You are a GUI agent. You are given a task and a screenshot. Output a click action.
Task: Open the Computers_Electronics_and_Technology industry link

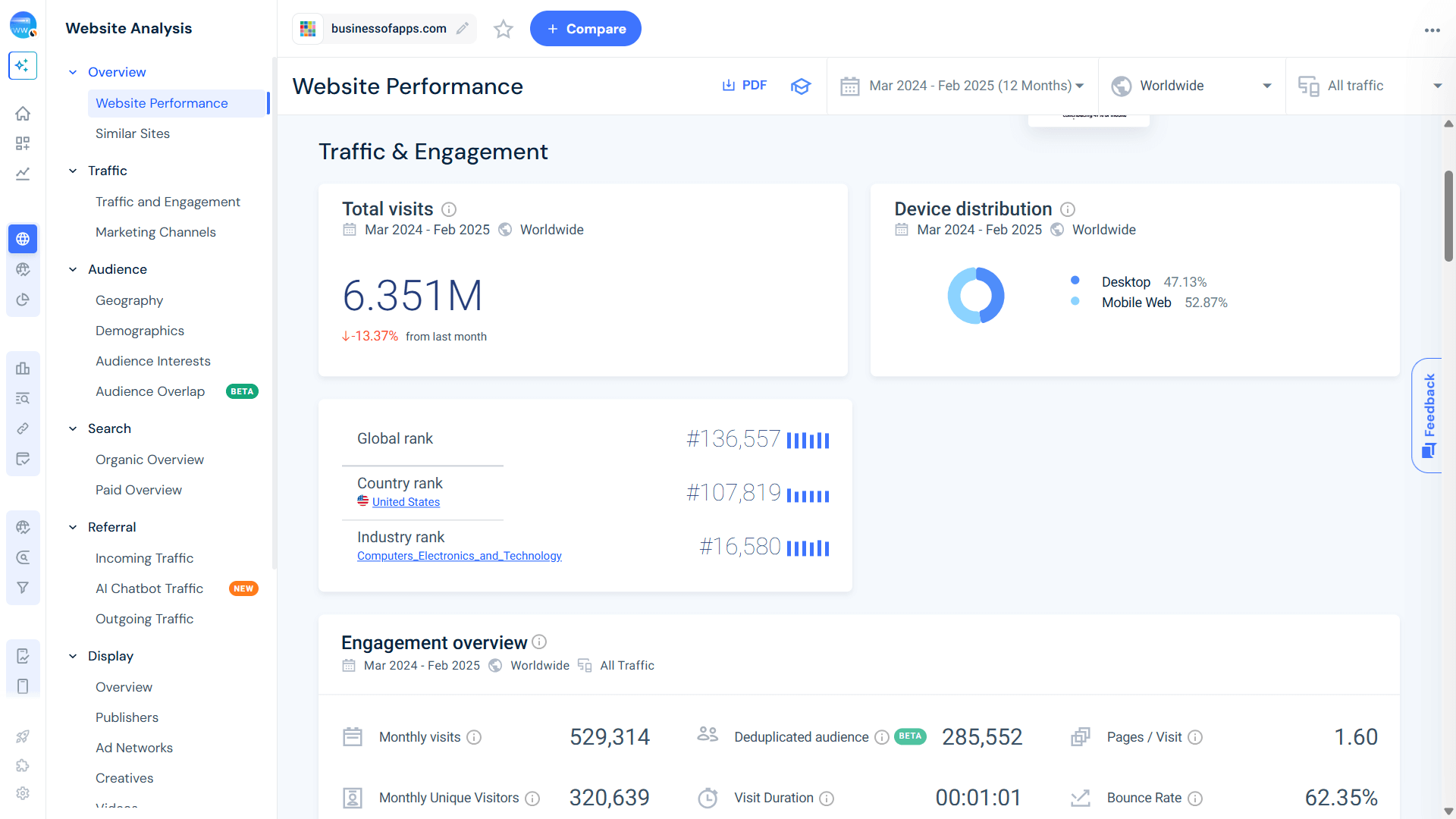click(459, 555)
